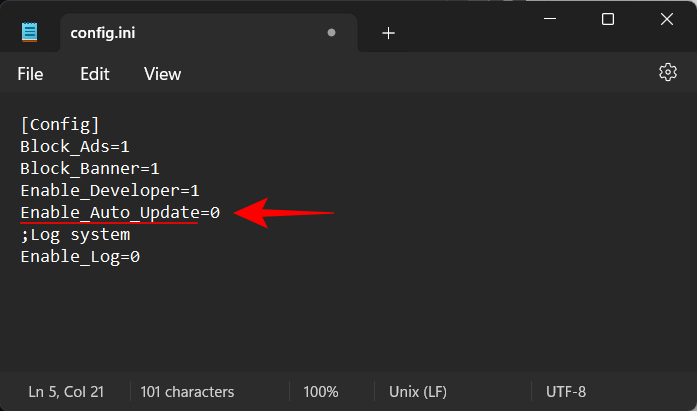The width and height of the screenshot is (697, 411).
Task: Open the File menu
Action: [x=30, y=74]
